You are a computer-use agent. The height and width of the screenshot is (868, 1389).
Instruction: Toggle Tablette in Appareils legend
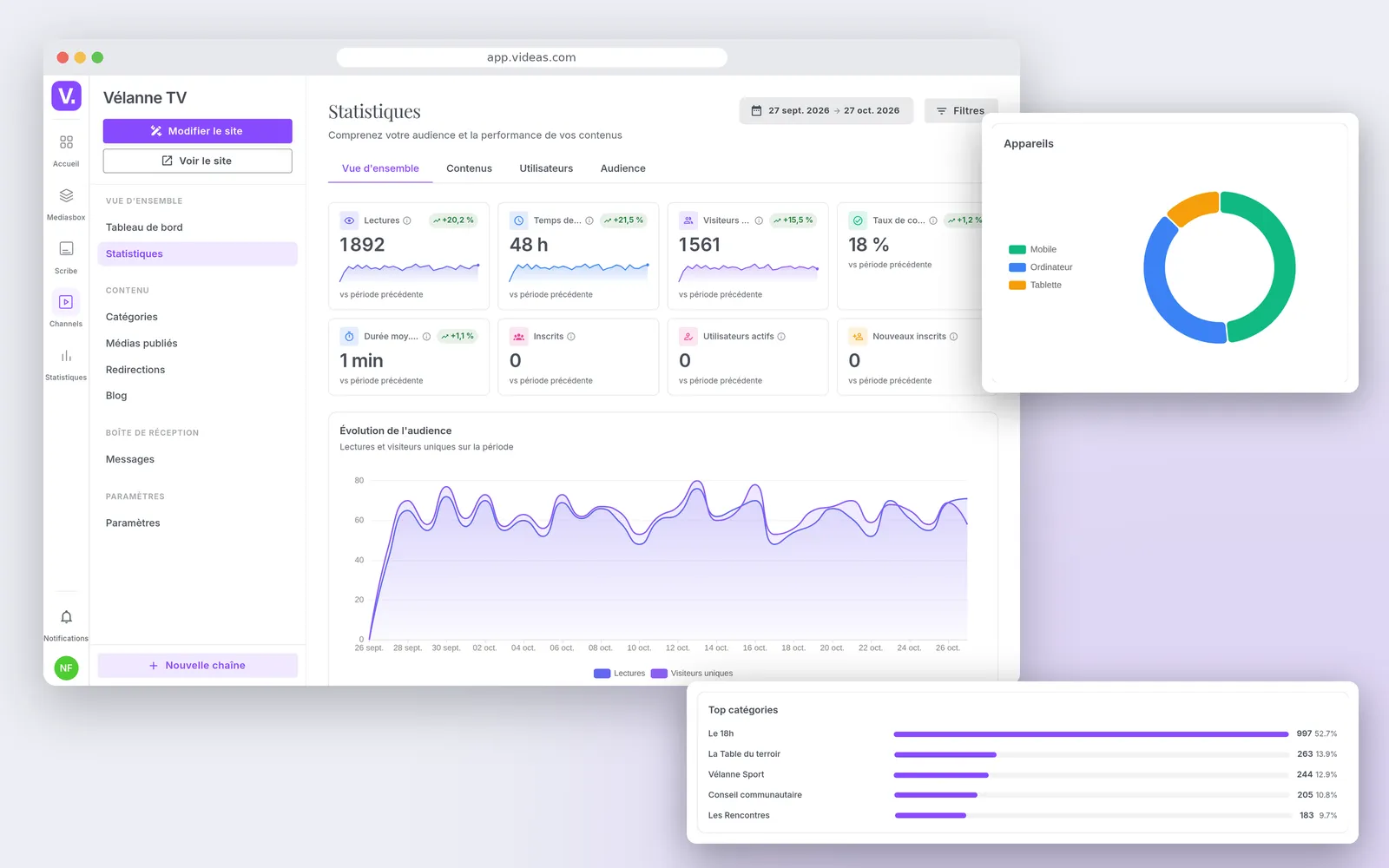[x=1035, y=285]
